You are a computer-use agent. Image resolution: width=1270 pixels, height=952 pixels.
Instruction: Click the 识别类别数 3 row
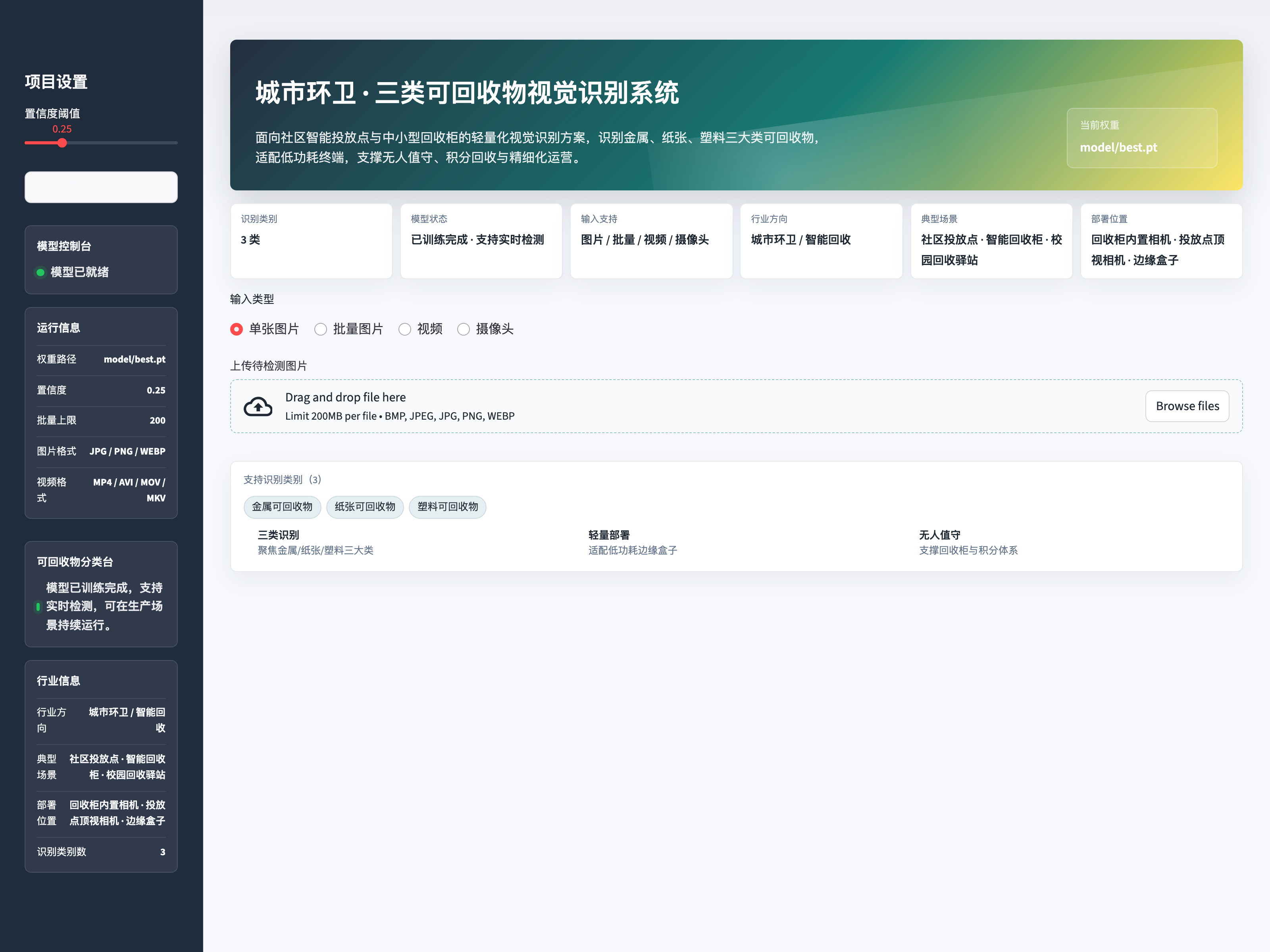pos(101,852)
